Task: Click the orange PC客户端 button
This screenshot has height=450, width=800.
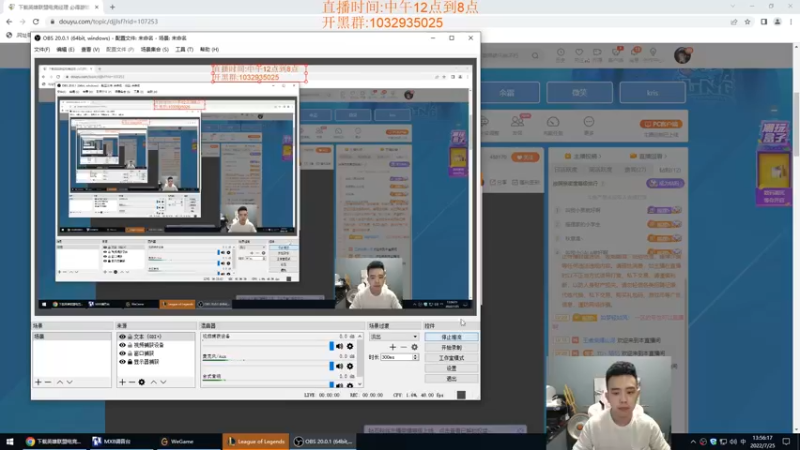Action: pos(661,124)
